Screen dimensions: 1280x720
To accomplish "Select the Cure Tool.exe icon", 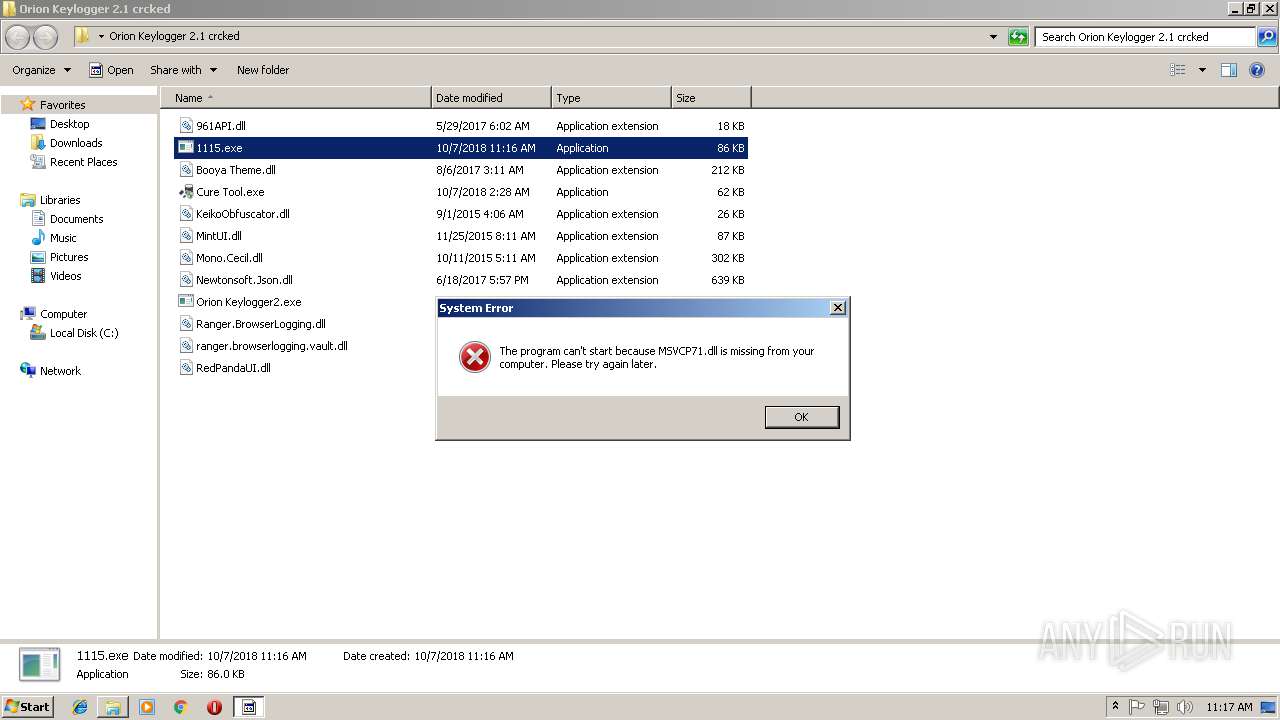I will 186,192.
